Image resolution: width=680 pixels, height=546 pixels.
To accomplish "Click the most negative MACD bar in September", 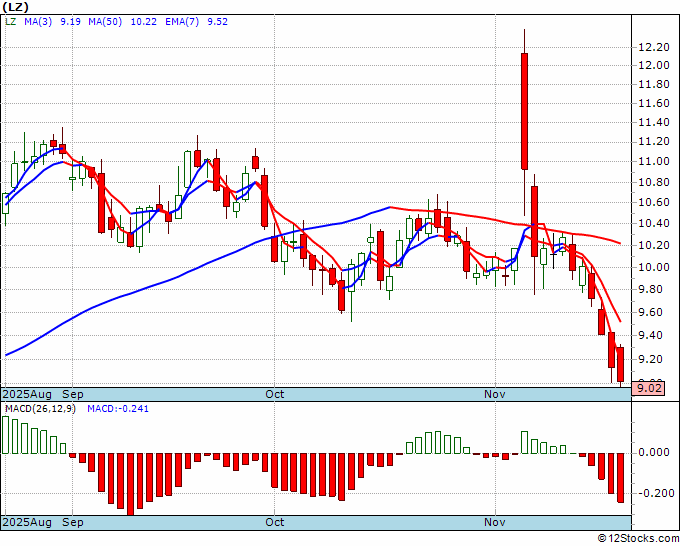I will (130, 484).
